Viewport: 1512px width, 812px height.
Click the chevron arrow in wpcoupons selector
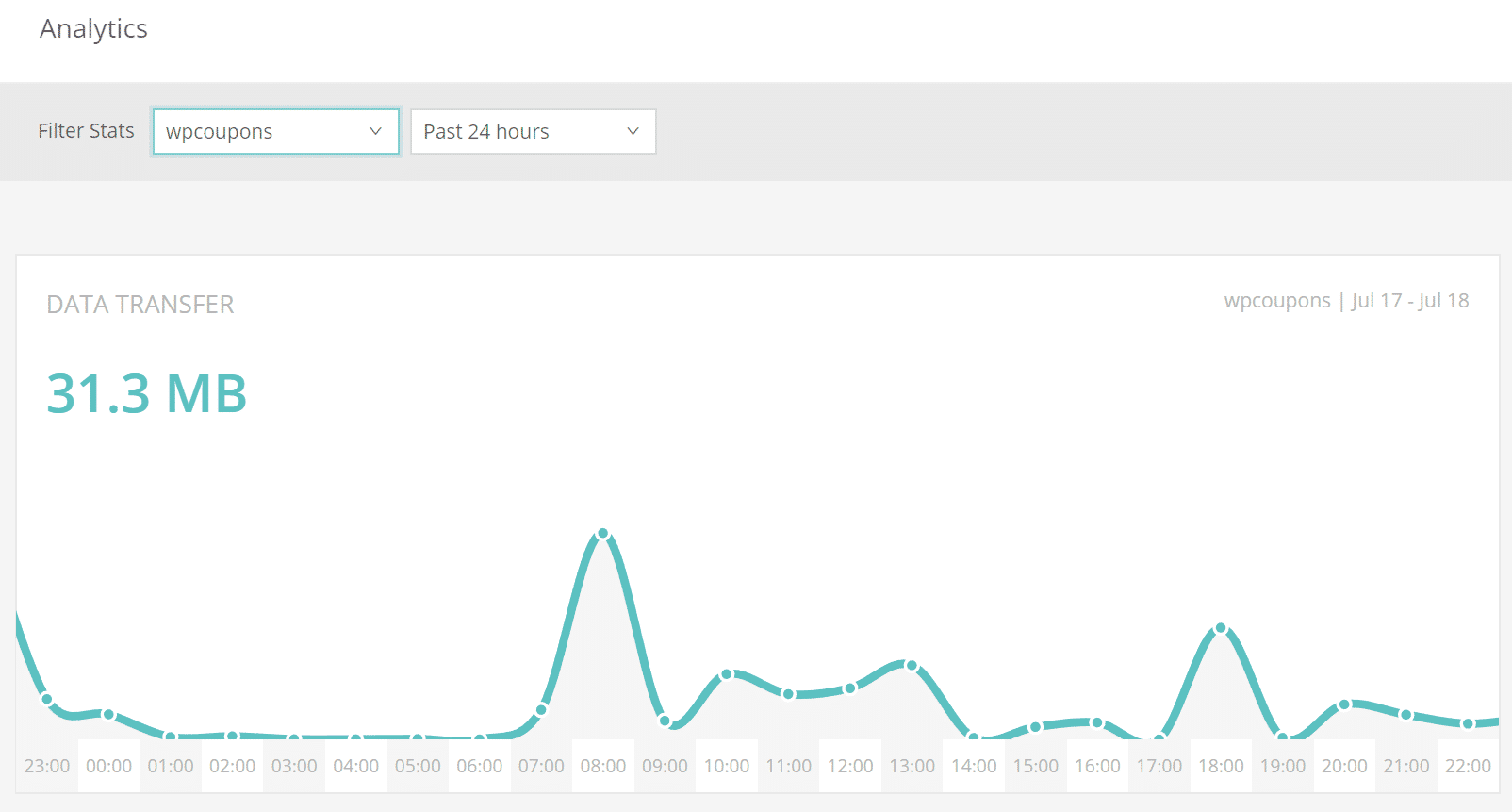pos(375,132)
